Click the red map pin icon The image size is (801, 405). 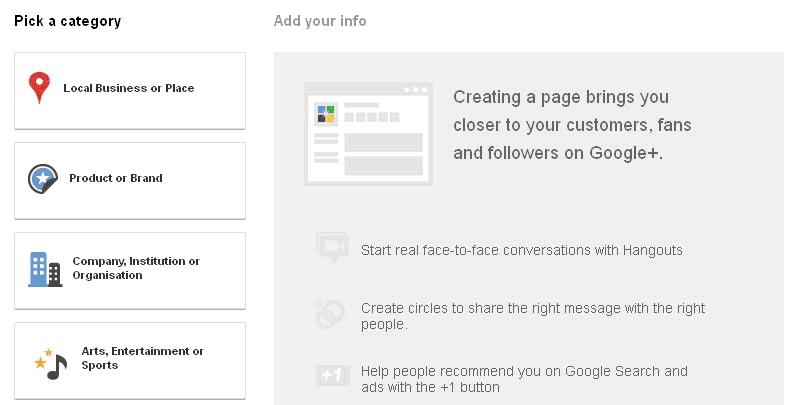click(39, 88)
